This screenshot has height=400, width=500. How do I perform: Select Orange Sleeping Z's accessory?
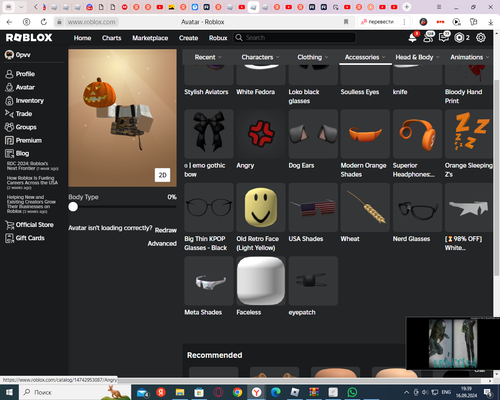(x=469, y=134)
